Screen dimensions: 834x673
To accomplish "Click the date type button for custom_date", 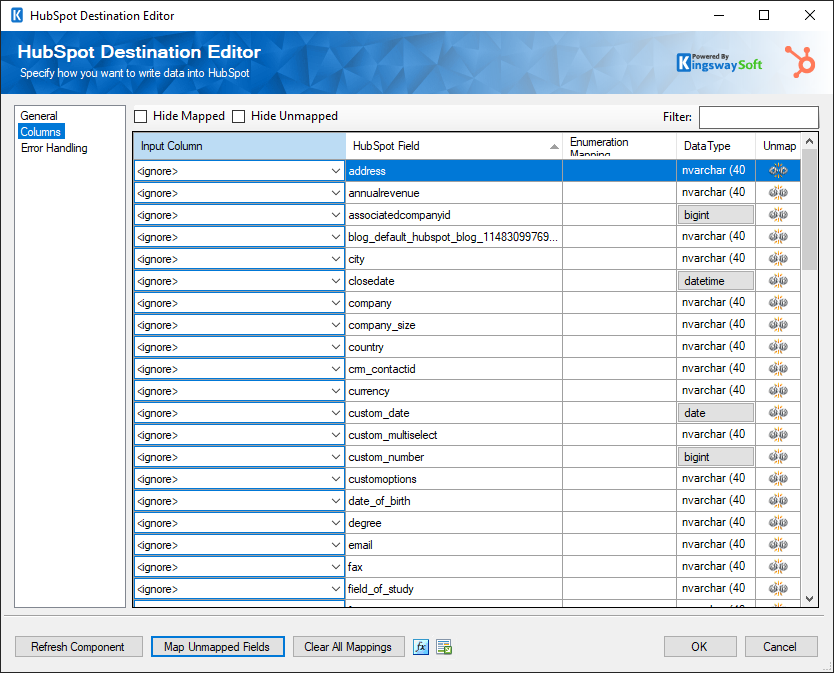I will [716, 413].
